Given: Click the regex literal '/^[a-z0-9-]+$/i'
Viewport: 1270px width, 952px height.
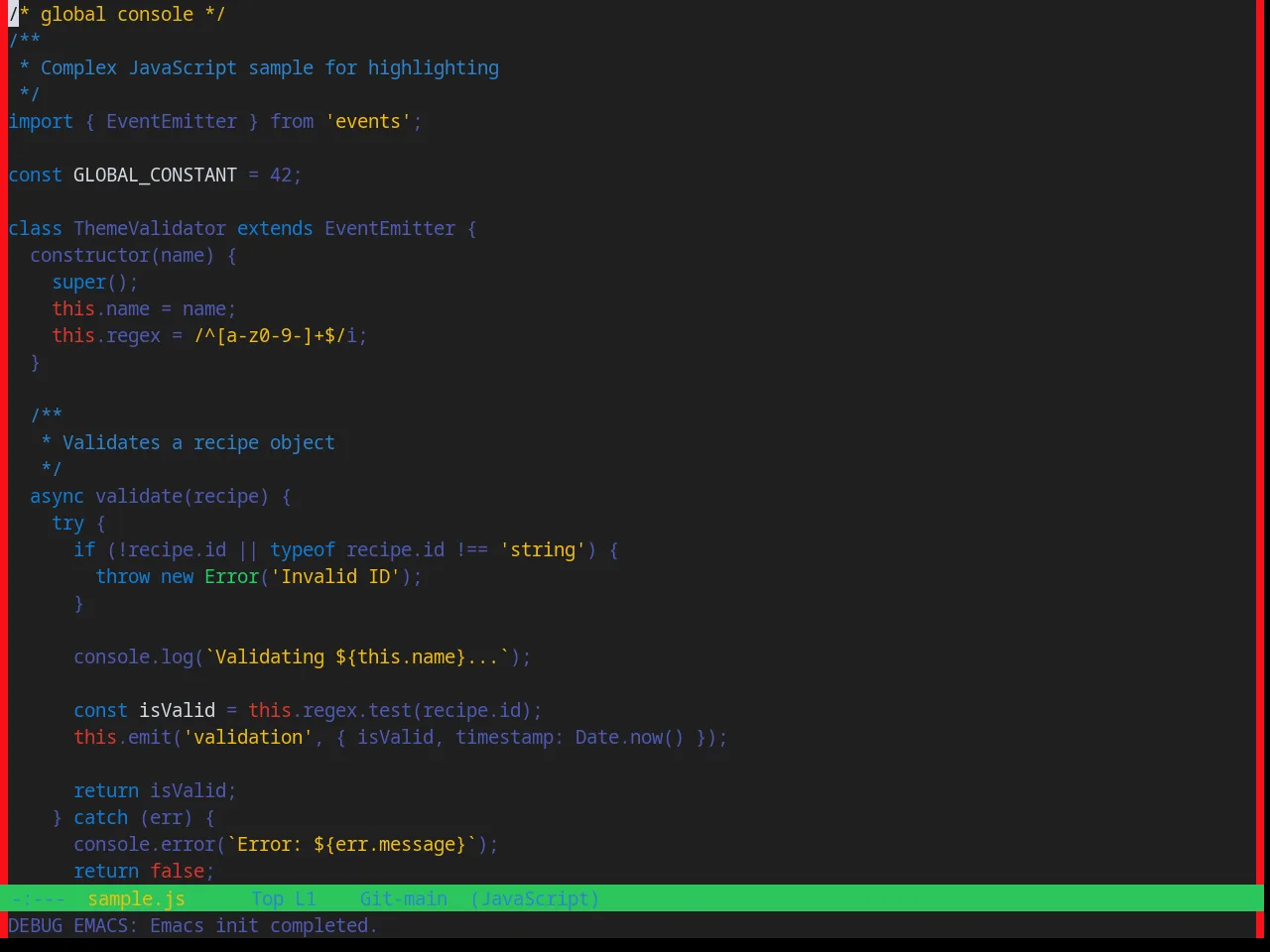Looking at the screenshot, I should click(275, 335).
